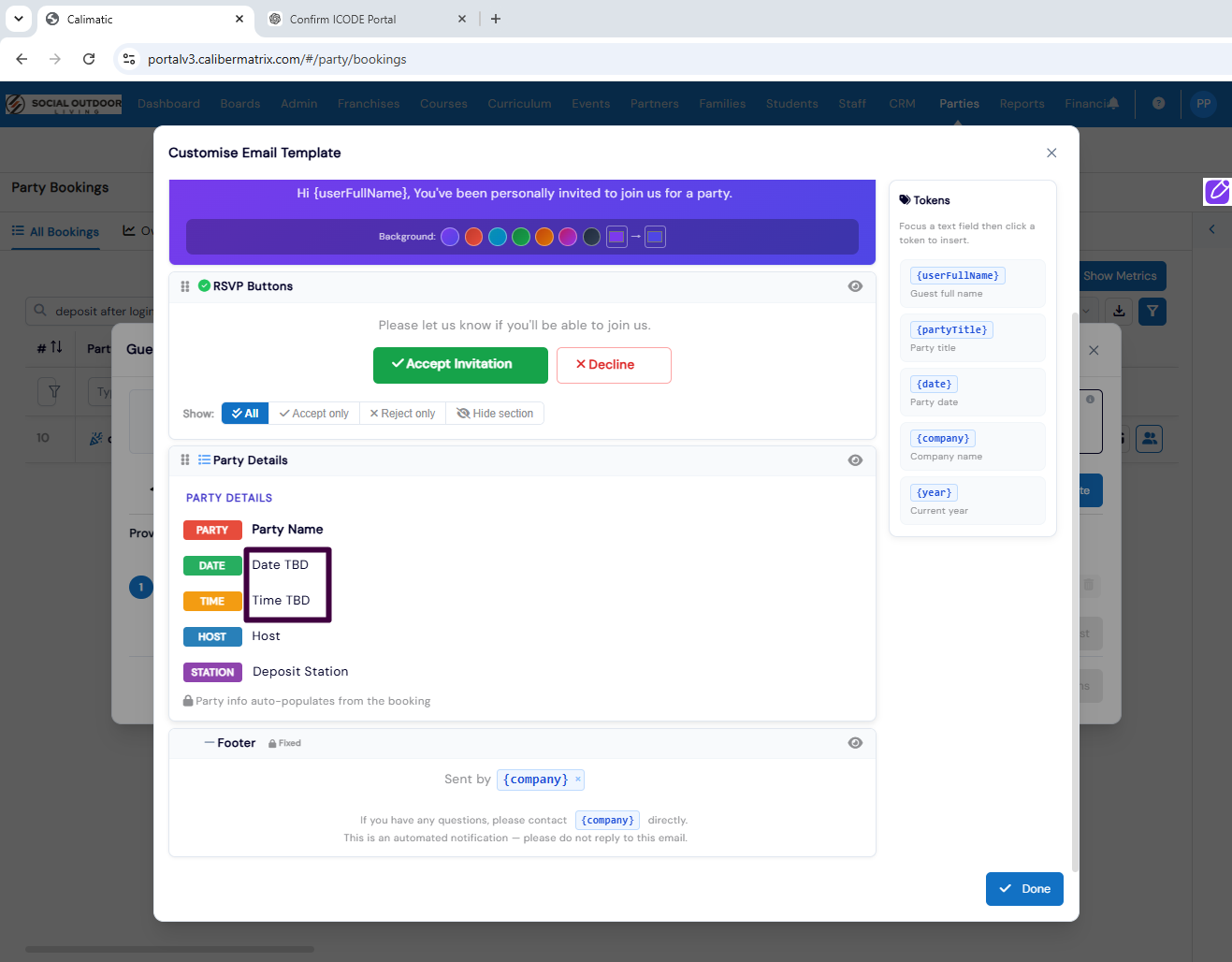Screen dimensions: 1232x962
Task: Click the purple STATION badge
Action: 212,673
